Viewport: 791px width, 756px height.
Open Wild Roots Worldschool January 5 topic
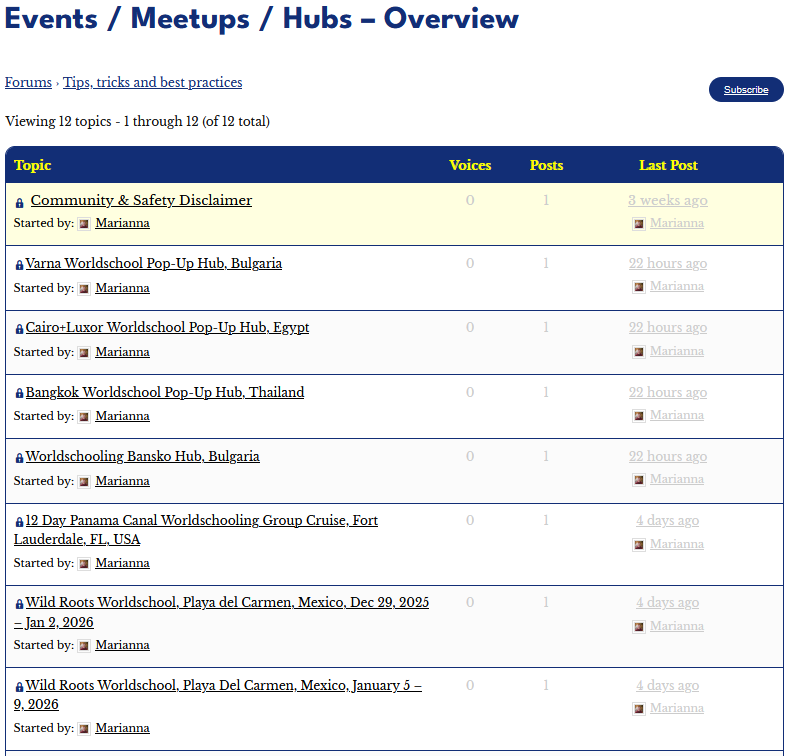point(218,694)
